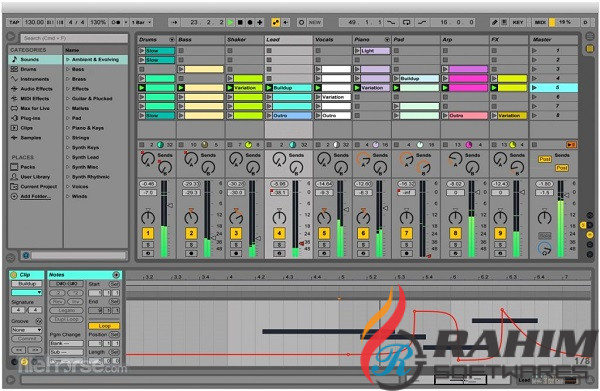600x391 pixels.
Task: Click the session record circle button
Action: point(302,23)
